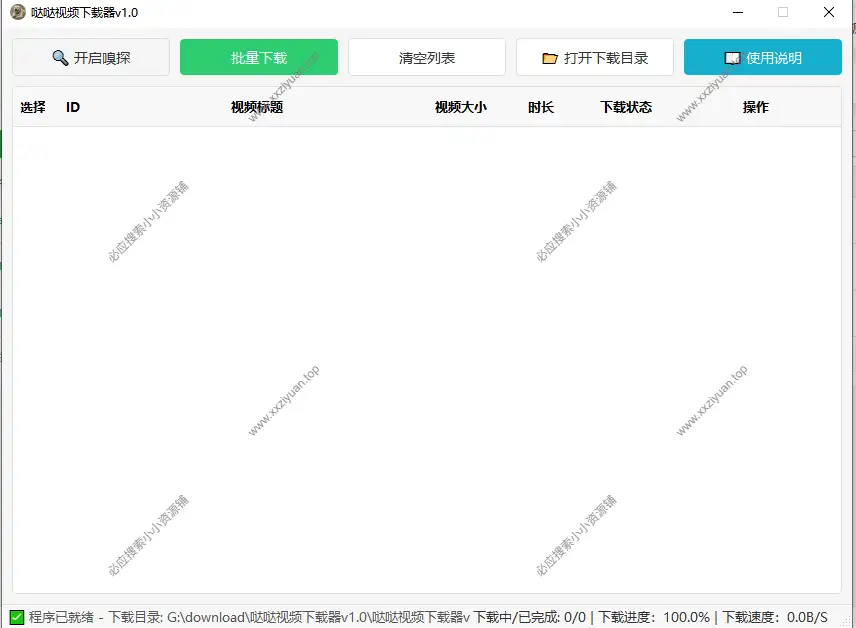Screen dimensions: 856x628
Task: Start sniffing with 开启嗅探
Action: coord(90,57)
